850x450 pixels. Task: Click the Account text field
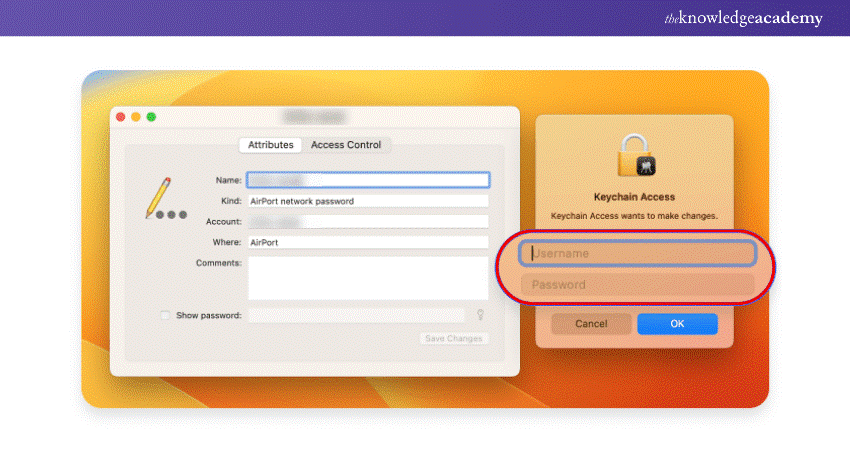[x=367, y=221]
